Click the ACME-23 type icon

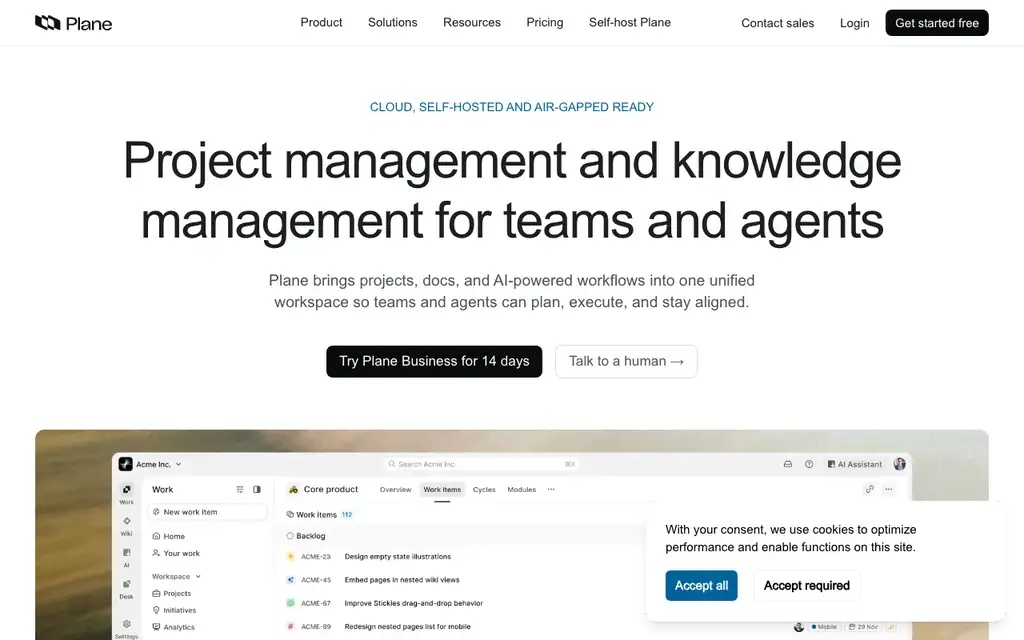(x=291, y=556)
